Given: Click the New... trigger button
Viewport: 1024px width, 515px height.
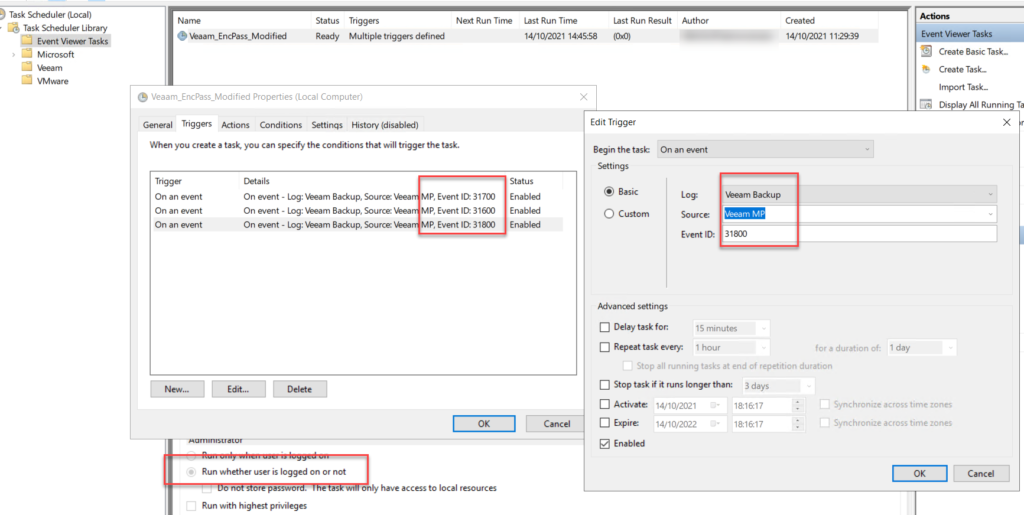Looking at the screenshot, I should pyautogui.click(x=176, y=389).
